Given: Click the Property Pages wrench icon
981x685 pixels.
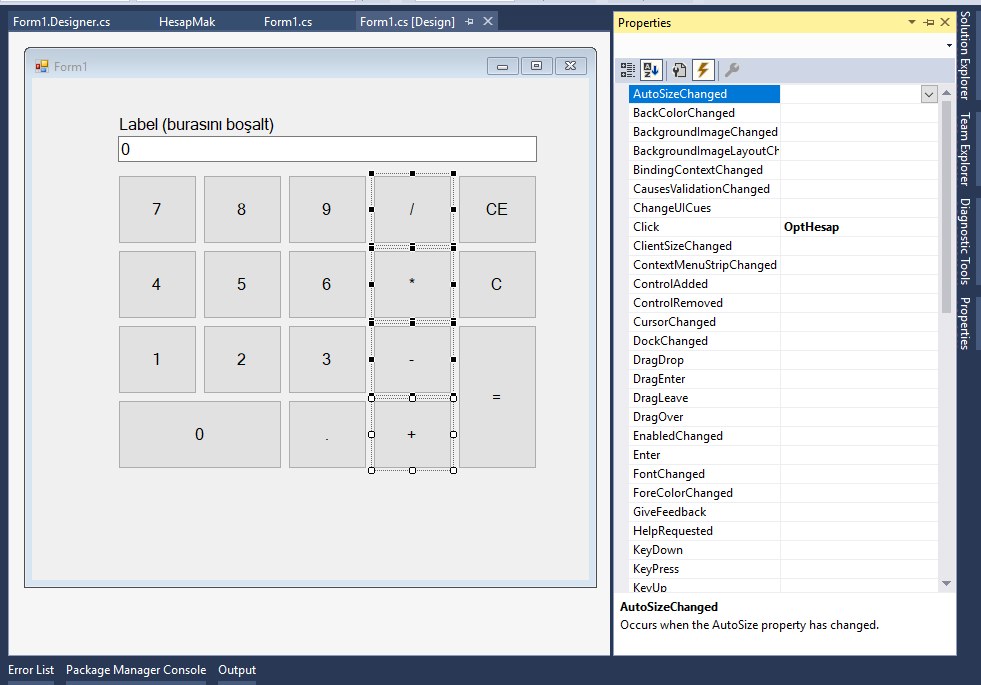Looking at the screenshot, I should coord(732,70).
